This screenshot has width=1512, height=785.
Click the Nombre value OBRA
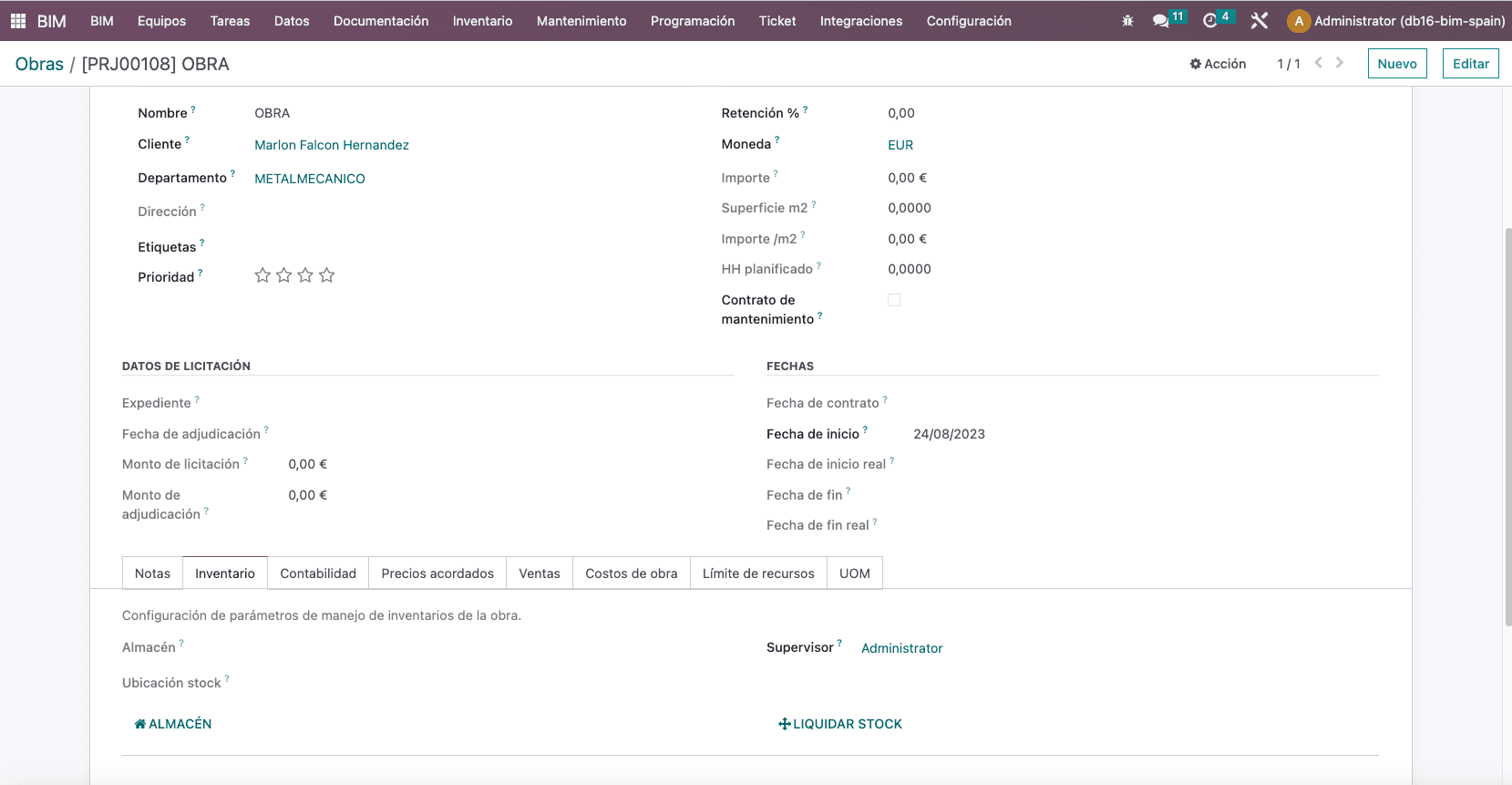pos(273,113)
